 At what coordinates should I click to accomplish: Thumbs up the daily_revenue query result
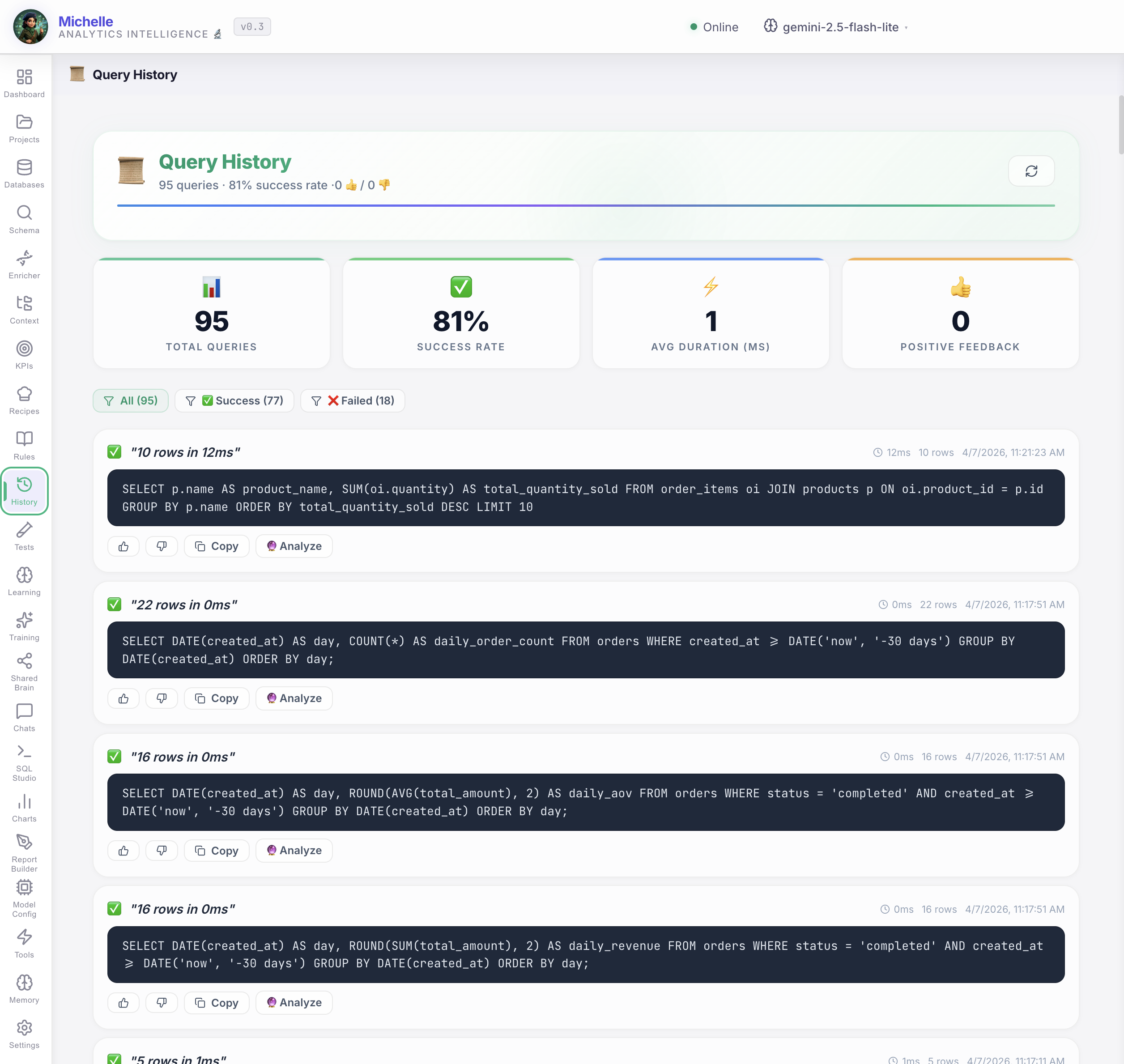click(x=123, y=1002)
